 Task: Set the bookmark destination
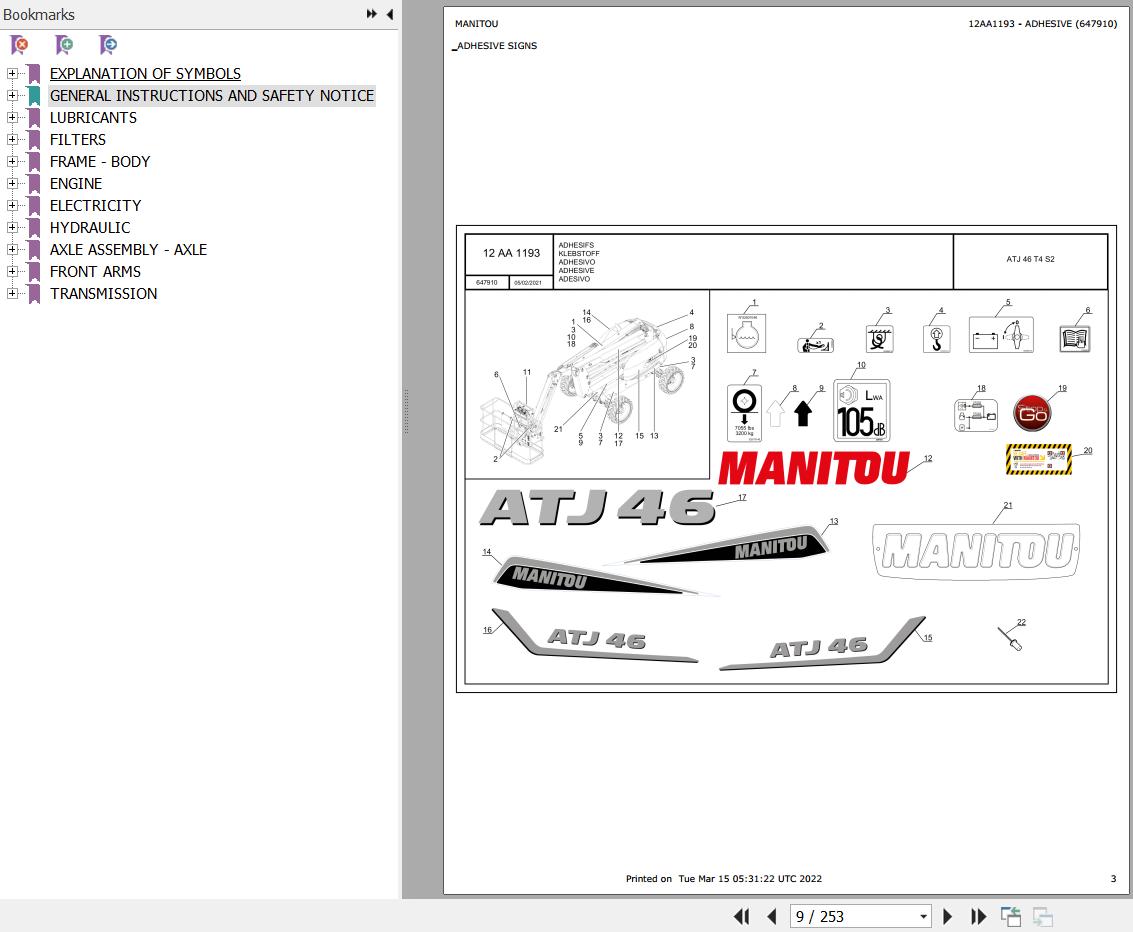(107, 45)
